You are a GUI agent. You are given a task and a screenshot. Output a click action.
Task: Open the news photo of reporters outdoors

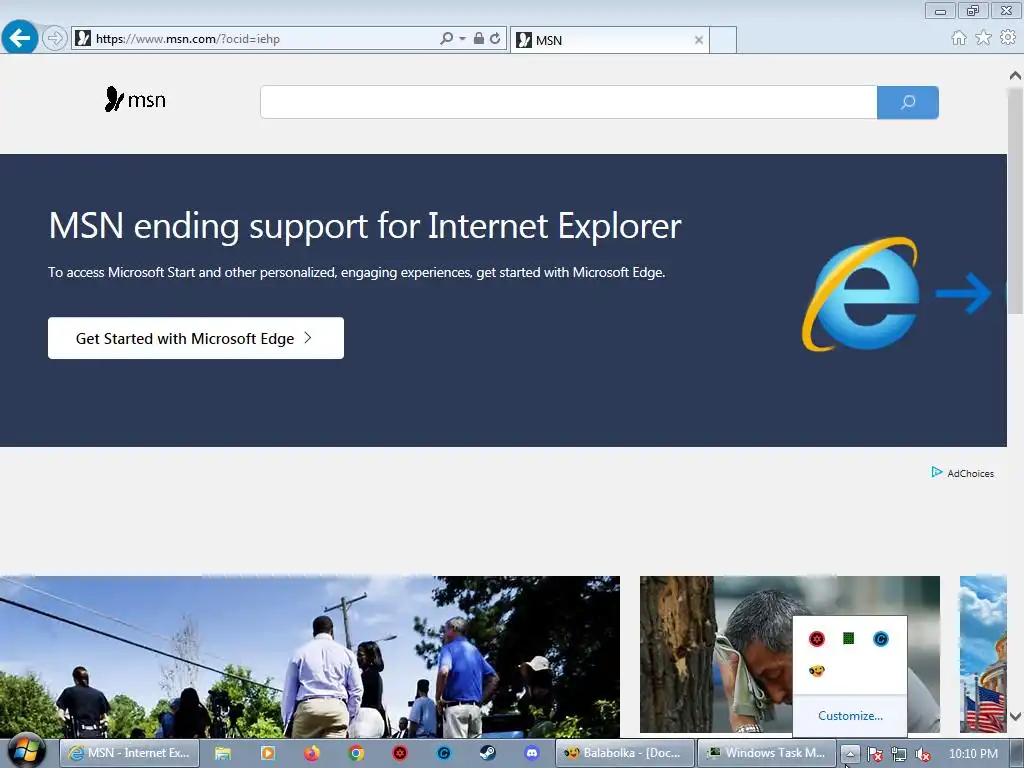(x=310, y=656)
